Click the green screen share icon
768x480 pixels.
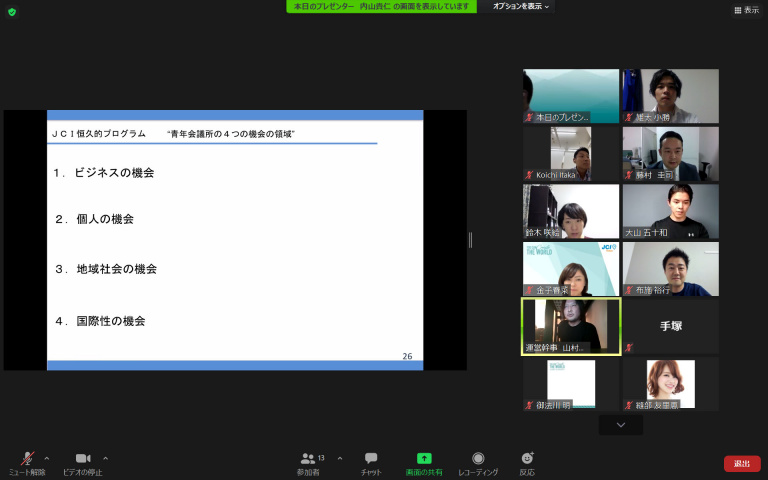coord(424,458)
